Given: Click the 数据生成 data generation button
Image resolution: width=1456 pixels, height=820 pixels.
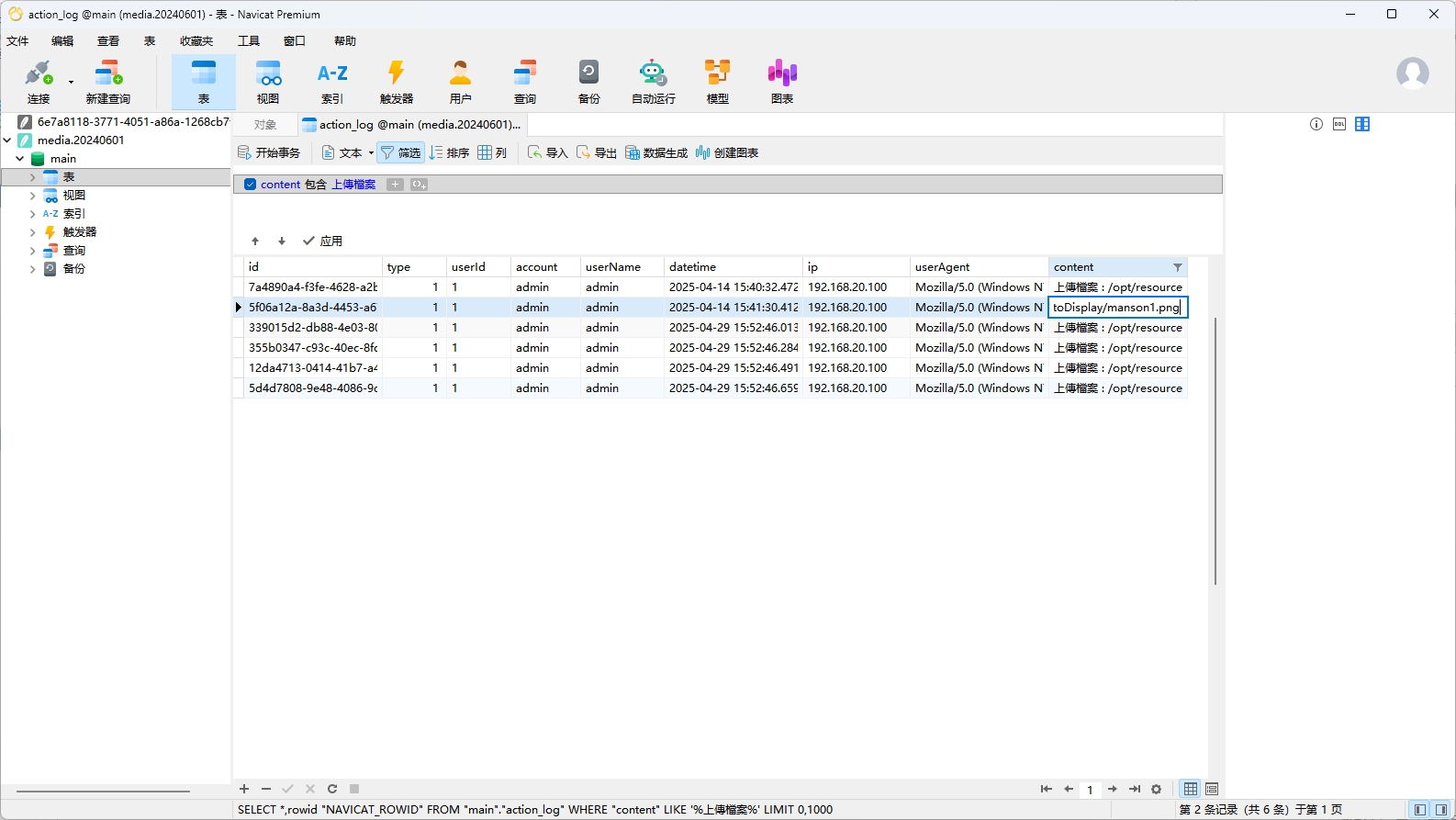Looking at the screenshot, I should 656,152.
